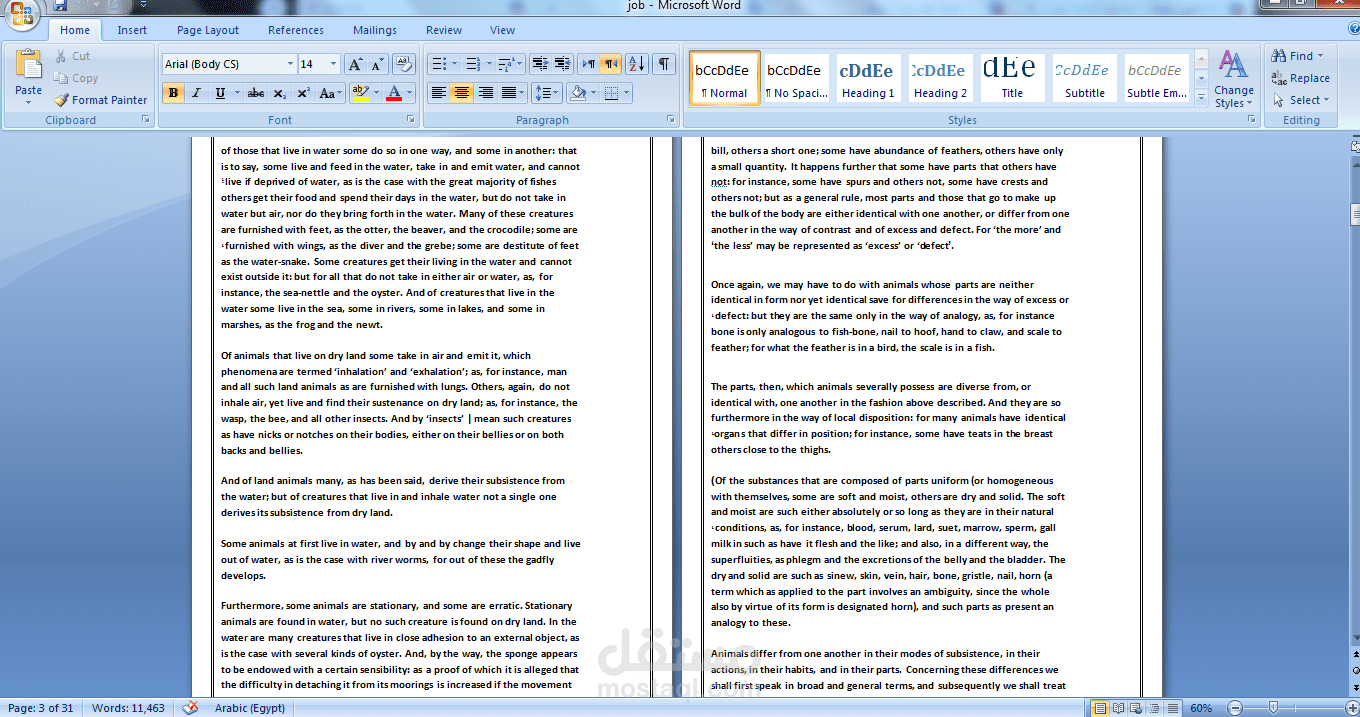The image size is (1360, 717).
Task: Click the Replace button
Action: pos(1301,78)
